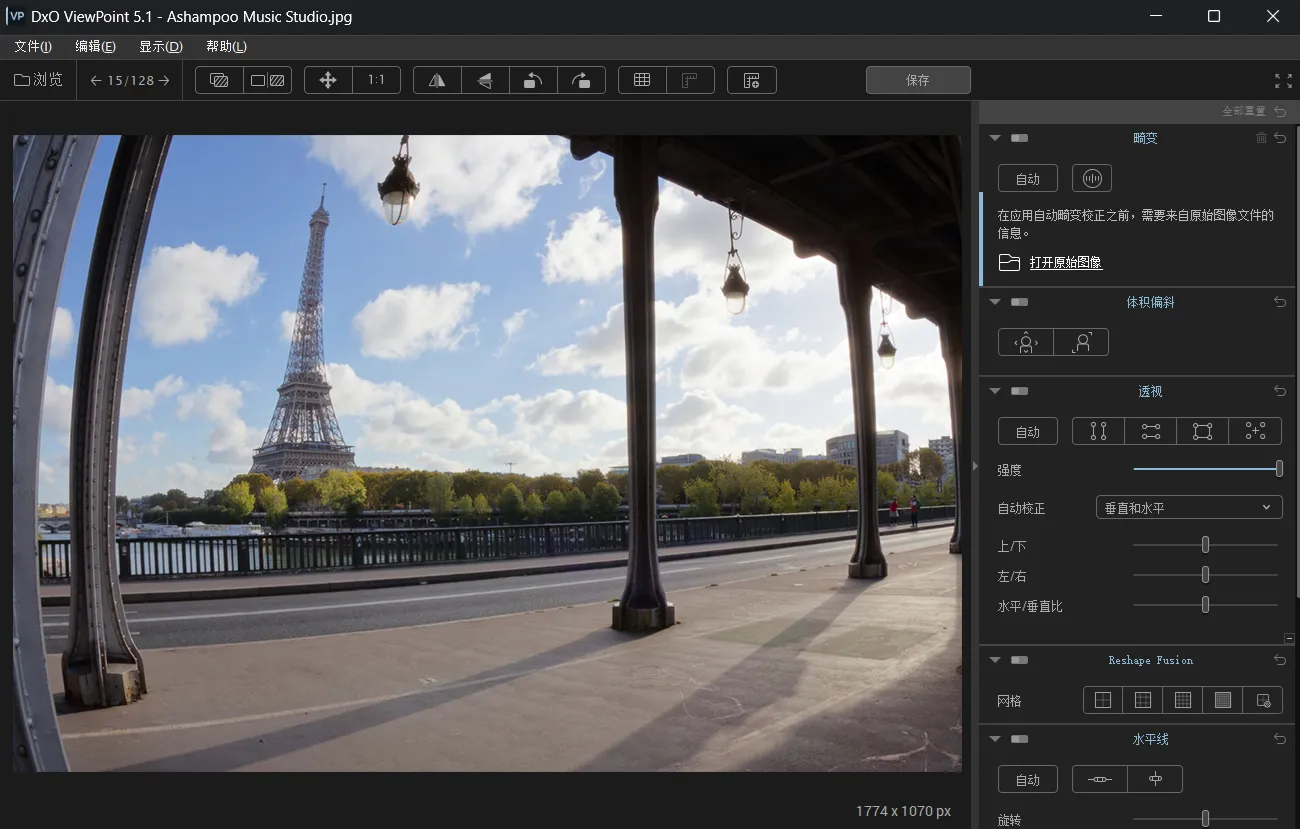The height and width of the screenshot is (829, 1300).
Task: Rotate the image left 90 degrees
Action: point(533,80)
